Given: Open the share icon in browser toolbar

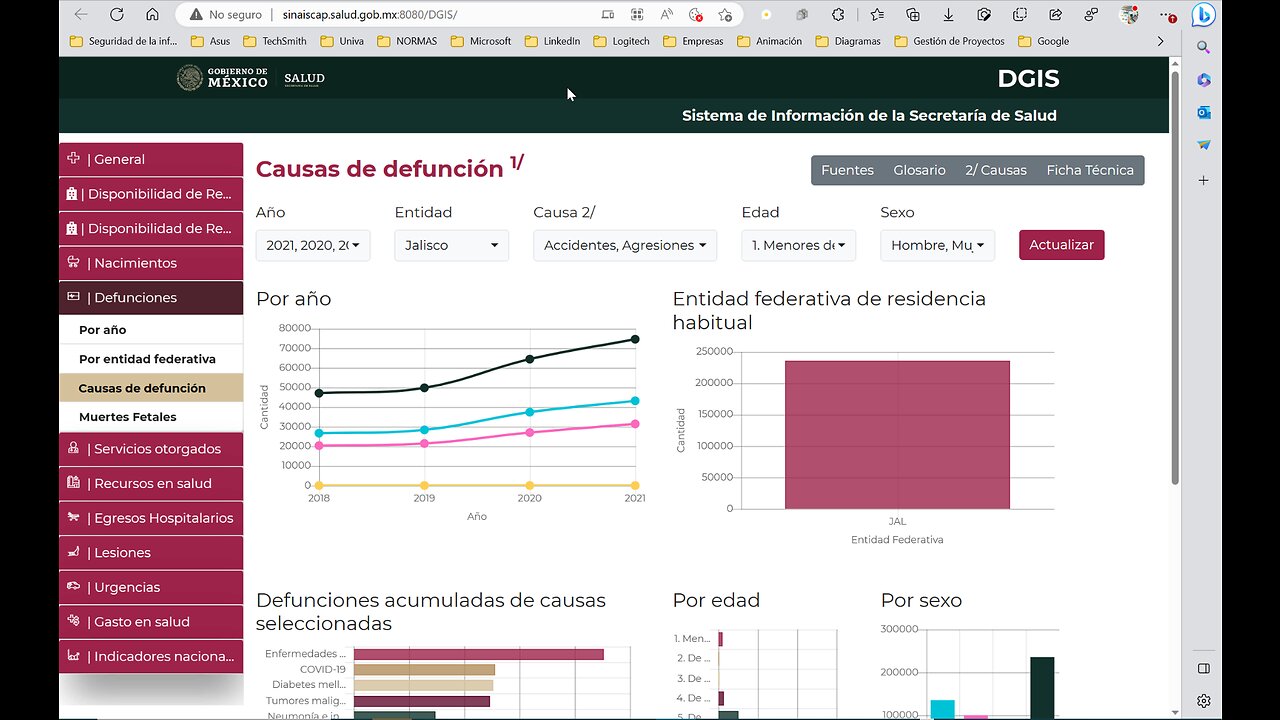Looking at the screenshot, I should click(x=1055, y=15).
